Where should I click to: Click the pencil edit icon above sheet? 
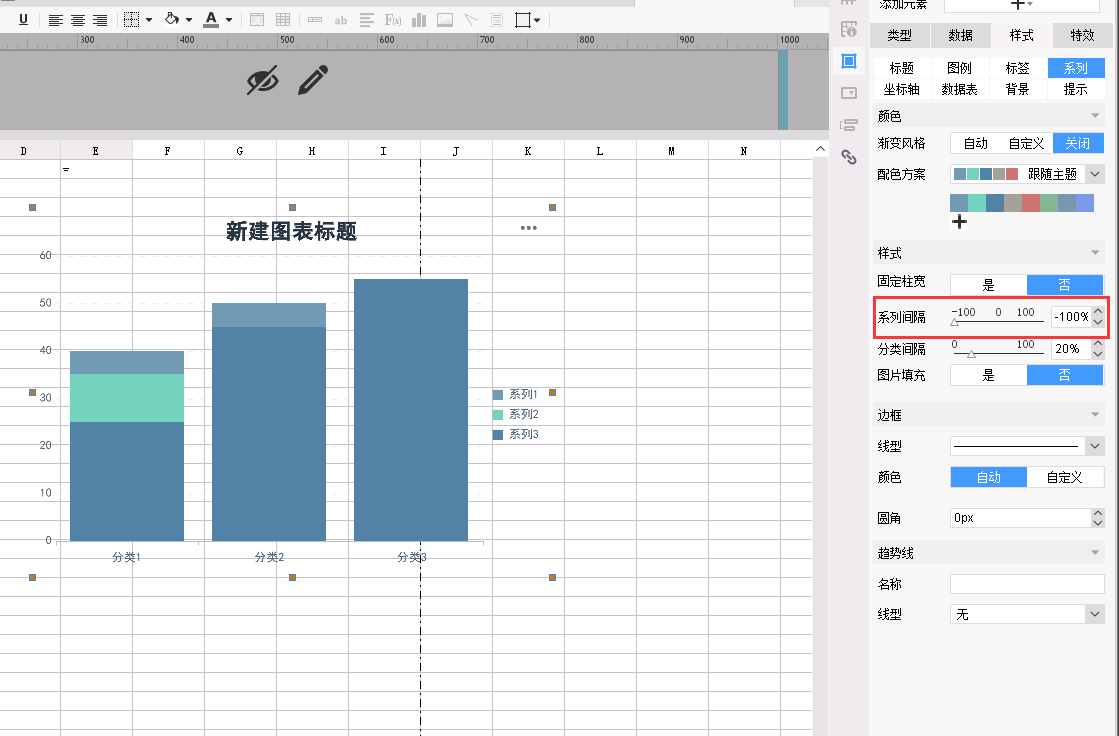coord(313,80)
